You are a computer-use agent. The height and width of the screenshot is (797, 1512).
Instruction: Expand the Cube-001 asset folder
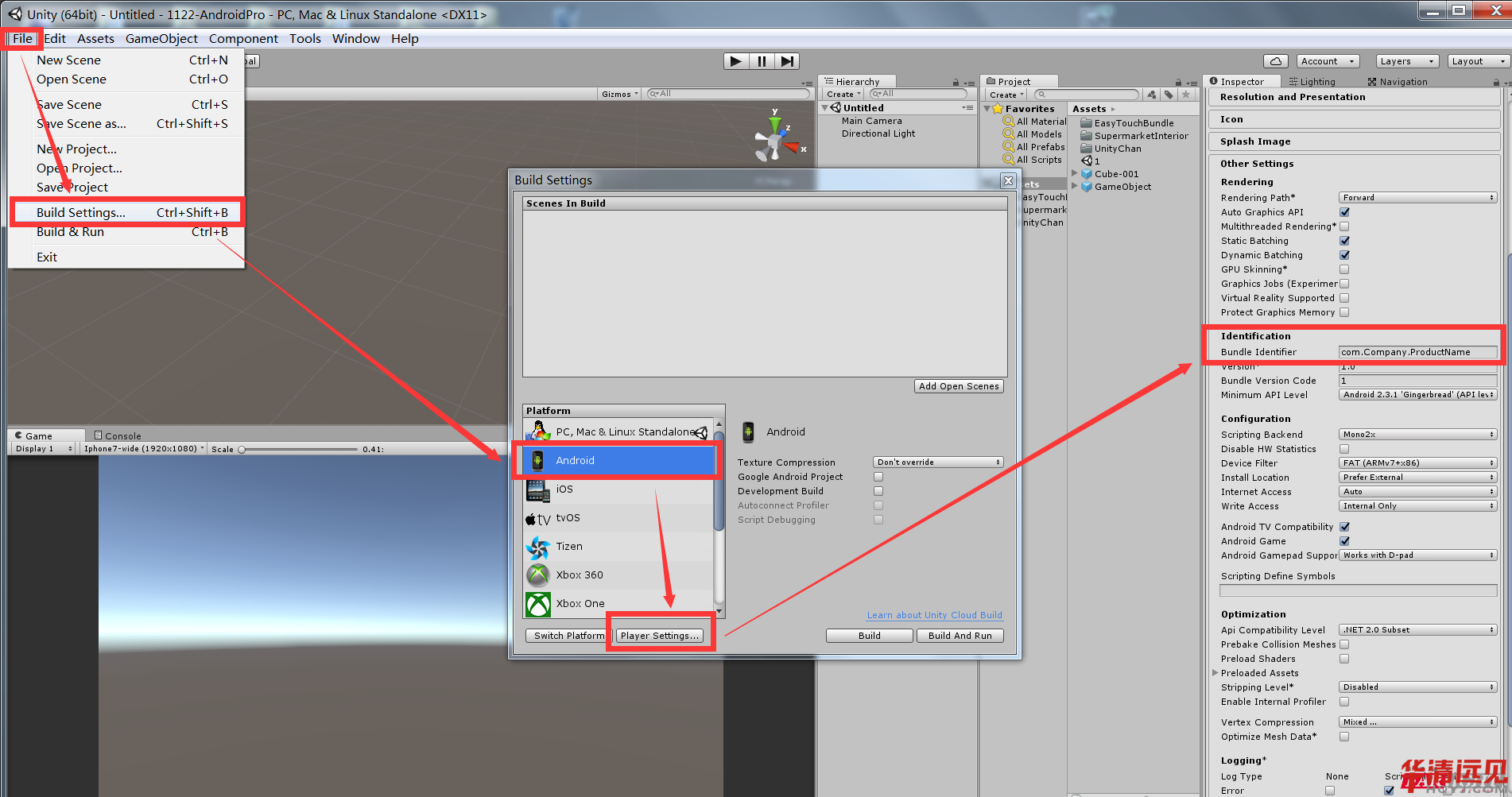(x=1075, y=174)
